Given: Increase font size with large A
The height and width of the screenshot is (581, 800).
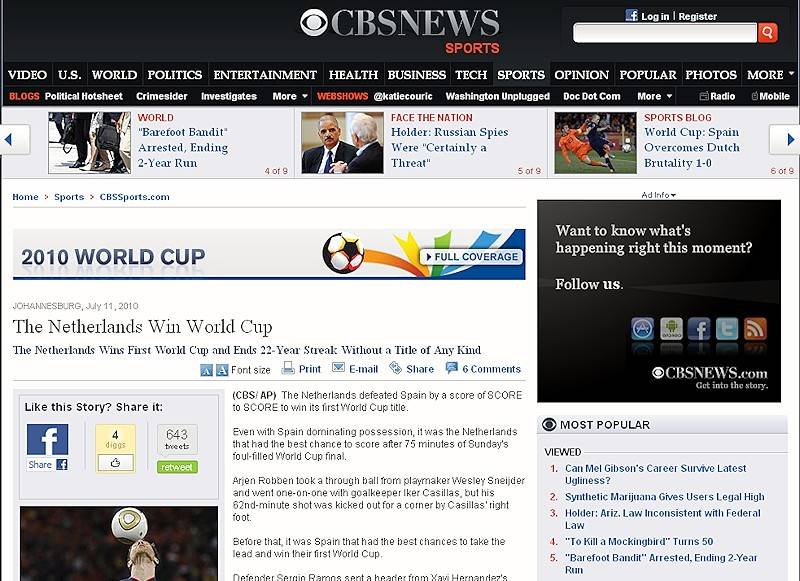Looking at the screenshot, I should pyautogui.click(x=222, y=370).
